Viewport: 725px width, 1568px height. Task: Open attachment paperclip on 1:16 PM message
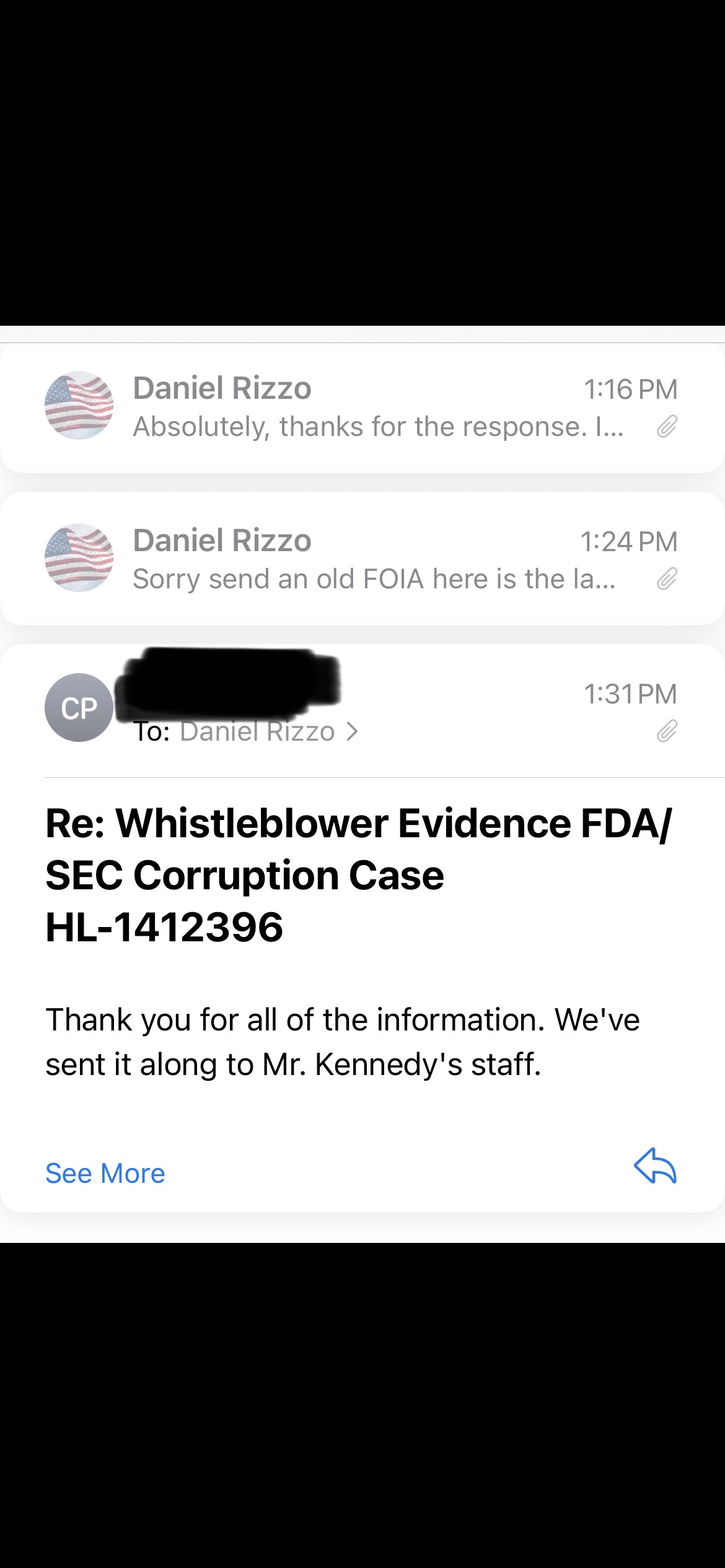click(667, 427)
